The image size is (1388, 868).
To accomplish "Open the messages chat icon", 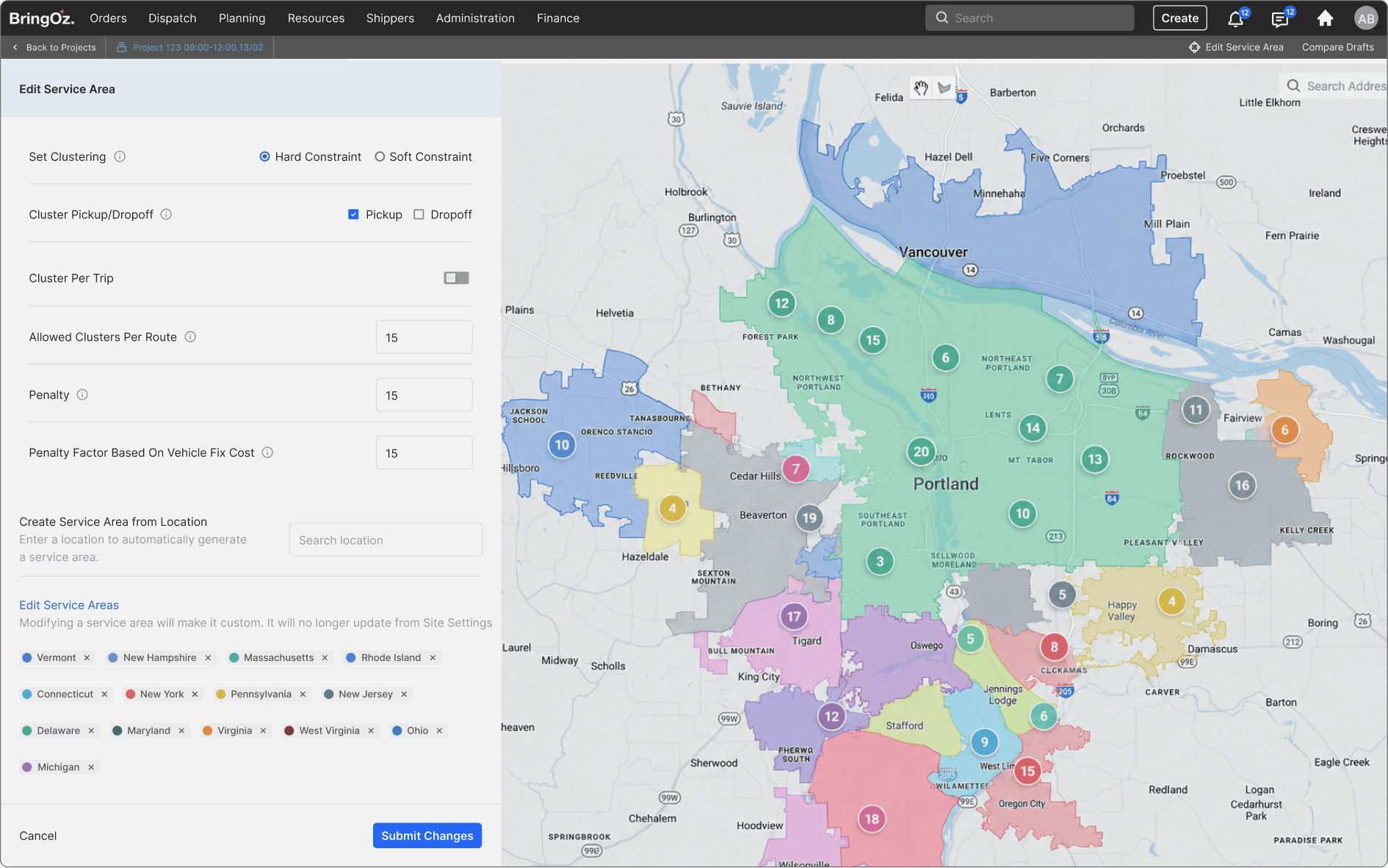I will click(x=1281, y=18).
